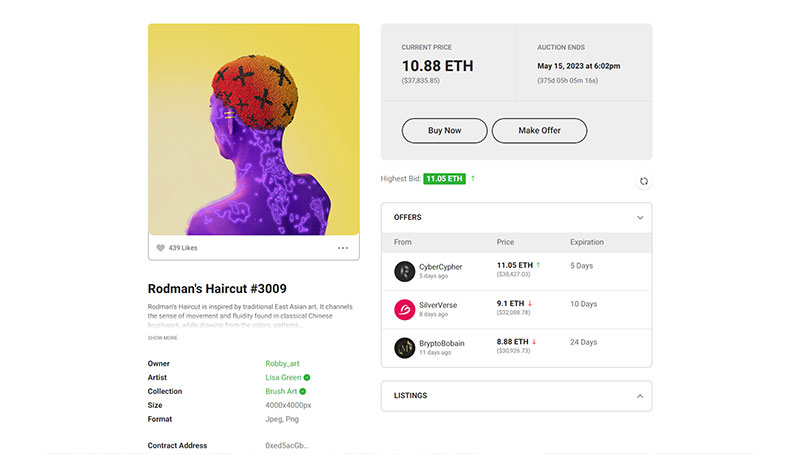Open the three-dot more options menu
800x454 pixels.
tap(343, 248)
